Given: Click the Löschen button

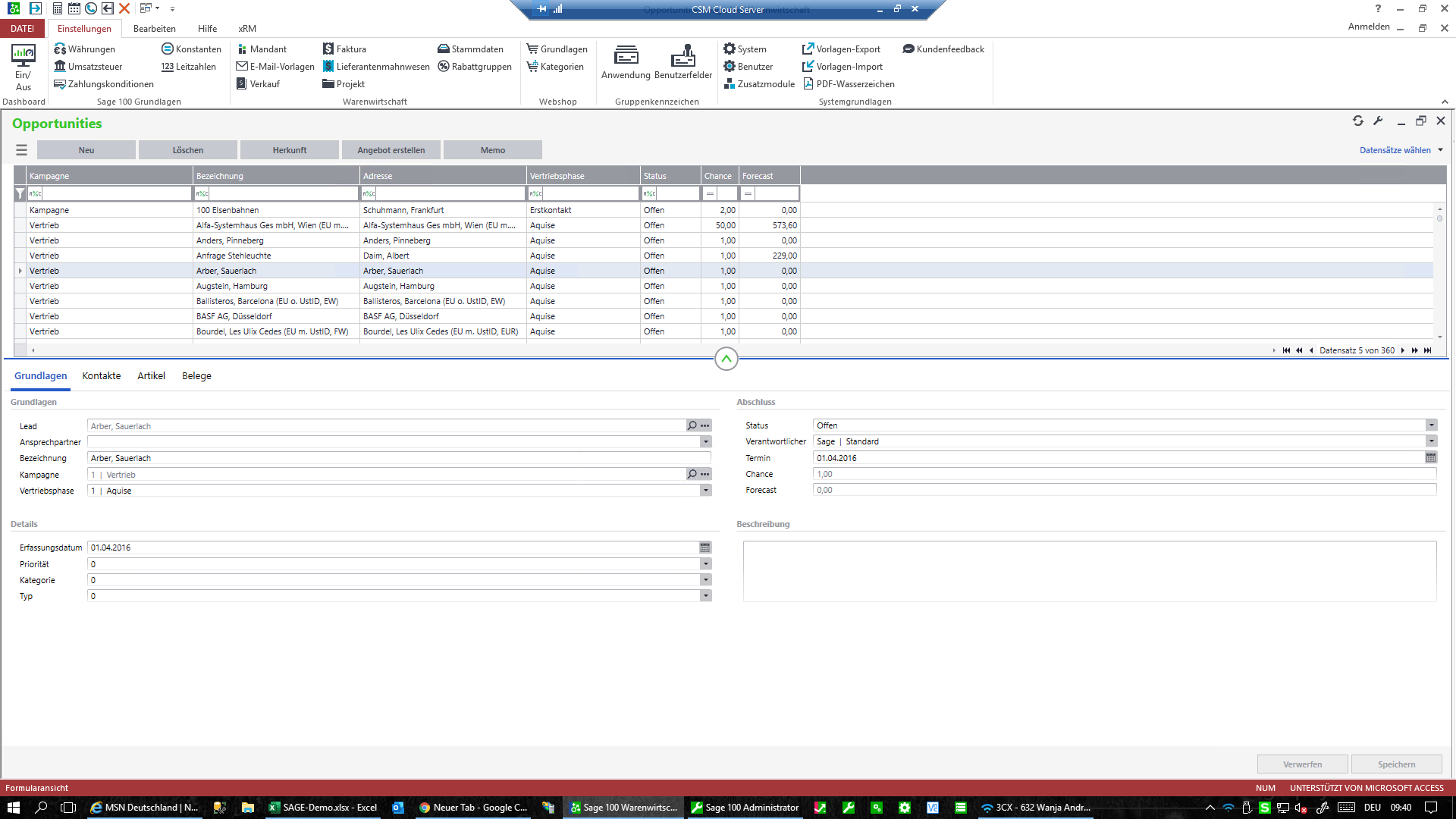Looking at the screenshot, I should [188, 150].
